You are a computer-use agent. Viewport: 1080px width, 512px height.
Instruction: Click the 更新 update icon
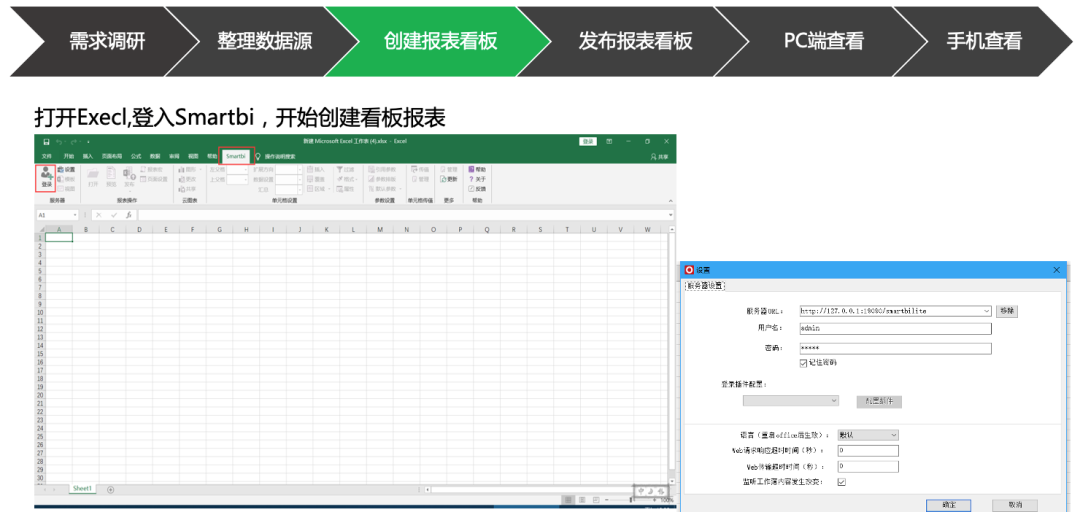point(448,179)
